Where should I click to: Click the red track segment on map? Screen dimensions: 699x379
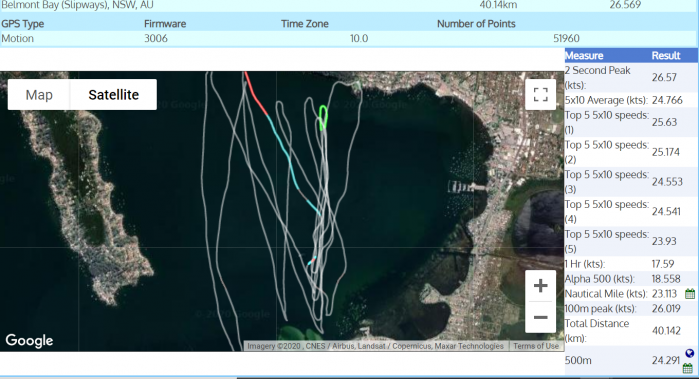(x=255, y=94)
